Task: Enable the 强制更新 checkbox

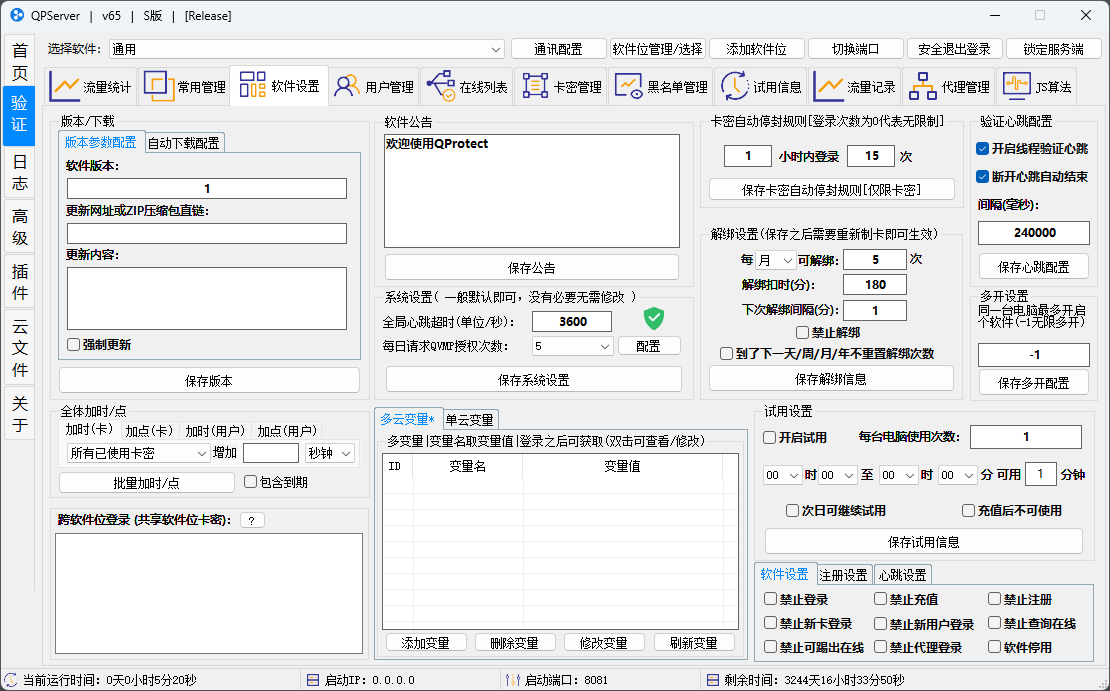Action: pyautogui.click(x=73, y=345)
